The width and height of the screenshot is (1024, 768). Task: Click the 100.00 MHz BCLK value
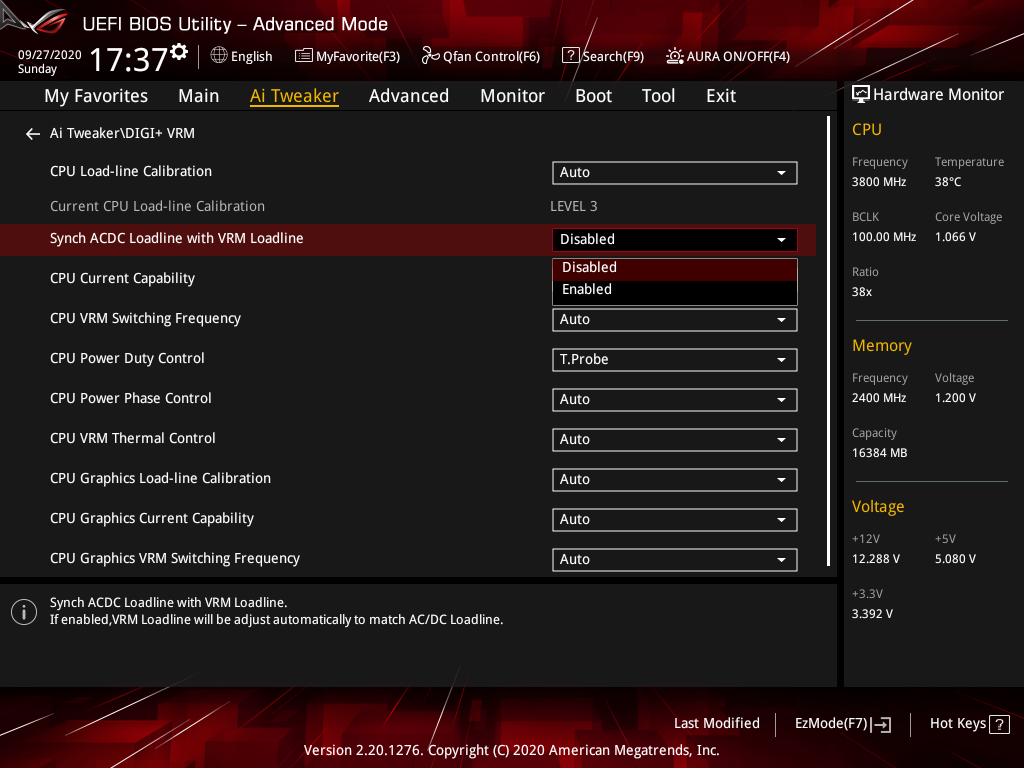884,237
